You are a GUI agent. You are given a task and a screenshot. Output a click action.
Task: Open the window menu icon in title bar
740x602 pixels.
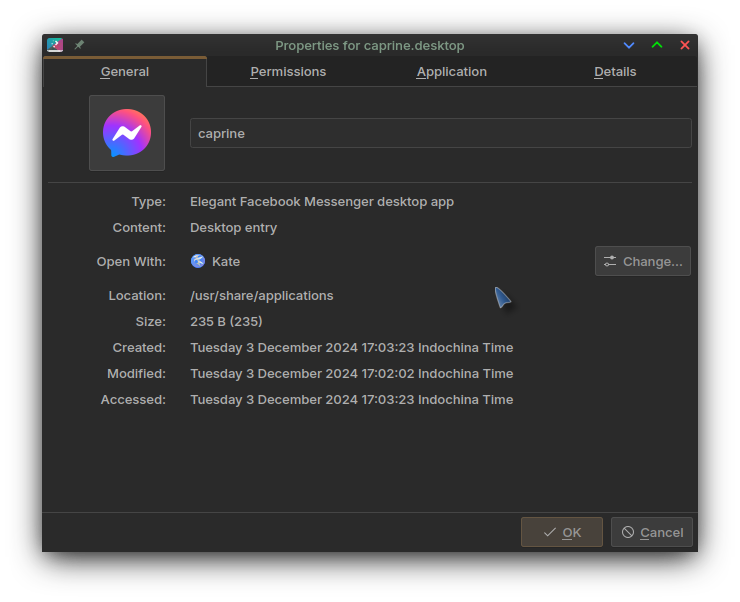[x=55, y=45]
